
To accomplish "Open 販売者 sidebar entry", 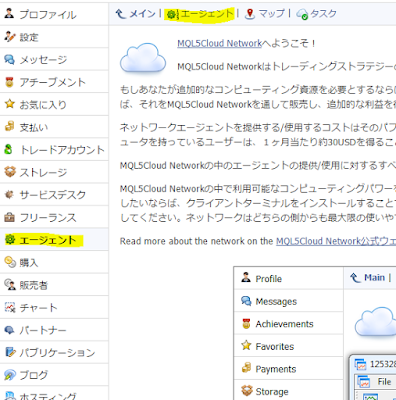I will 54,285.
